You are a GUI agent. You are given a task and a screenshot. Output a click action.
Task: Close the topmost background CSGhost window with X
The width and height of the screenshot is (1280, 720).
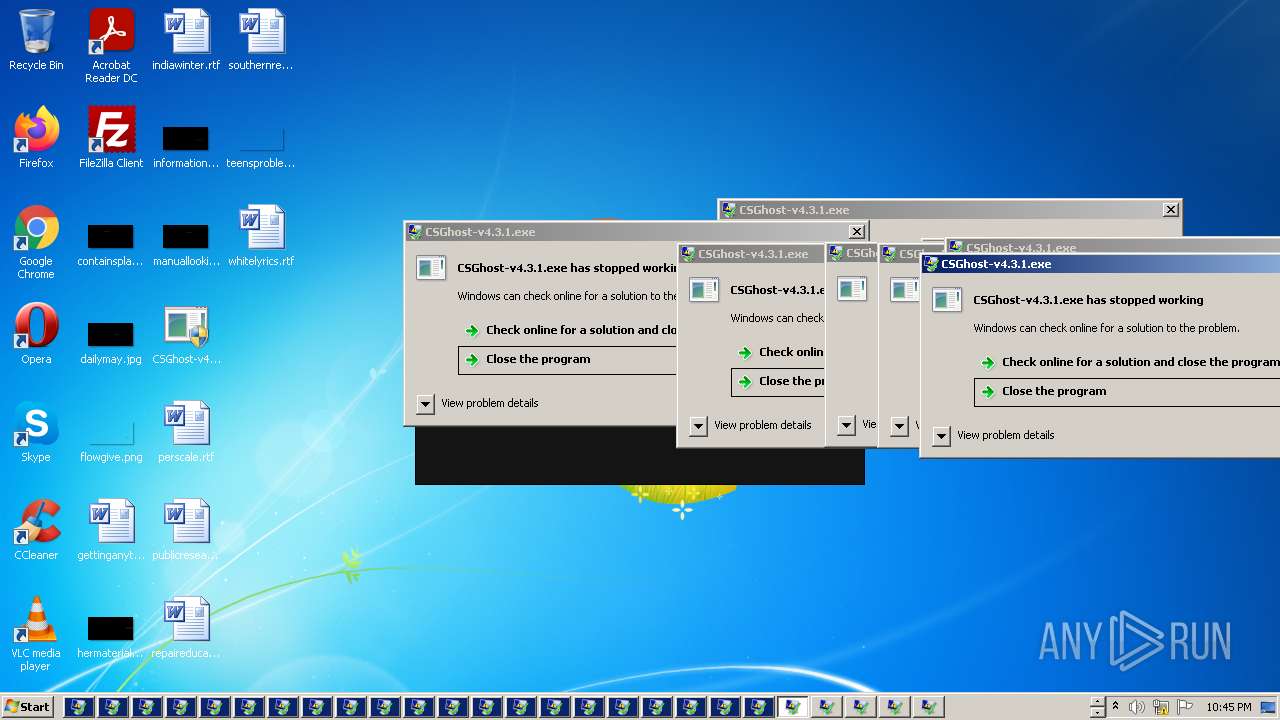tap(1171, 209)
